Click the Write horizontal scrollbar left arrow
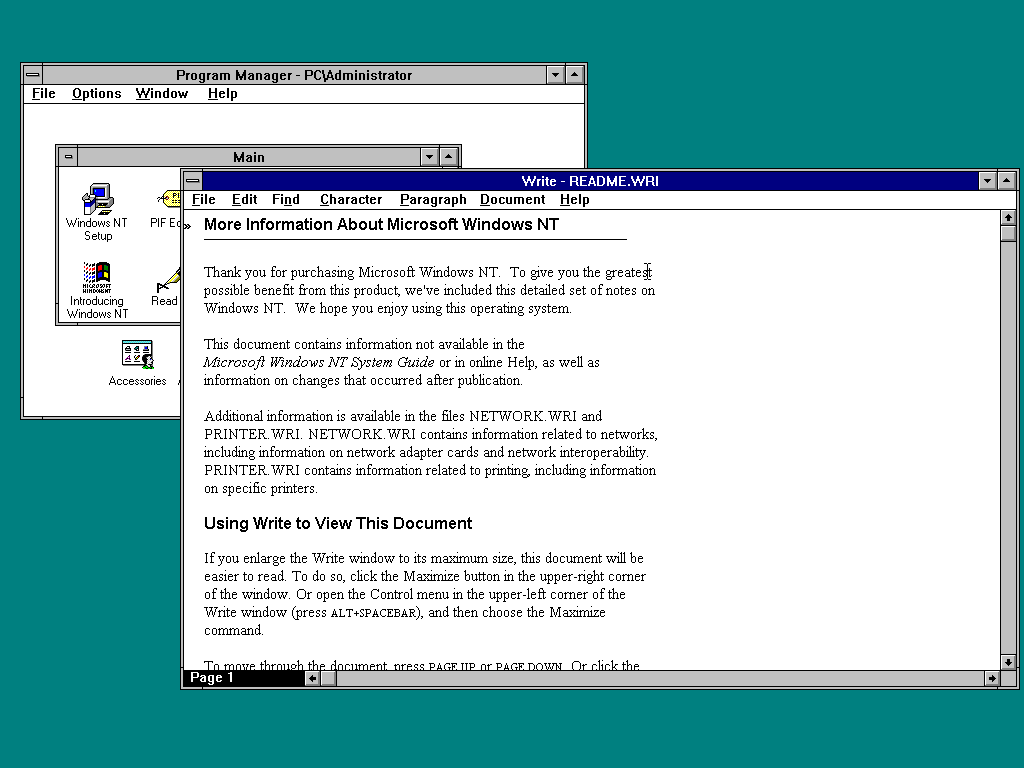The image size is (1024, 768). pyautogui.click(x=312, y=679)
